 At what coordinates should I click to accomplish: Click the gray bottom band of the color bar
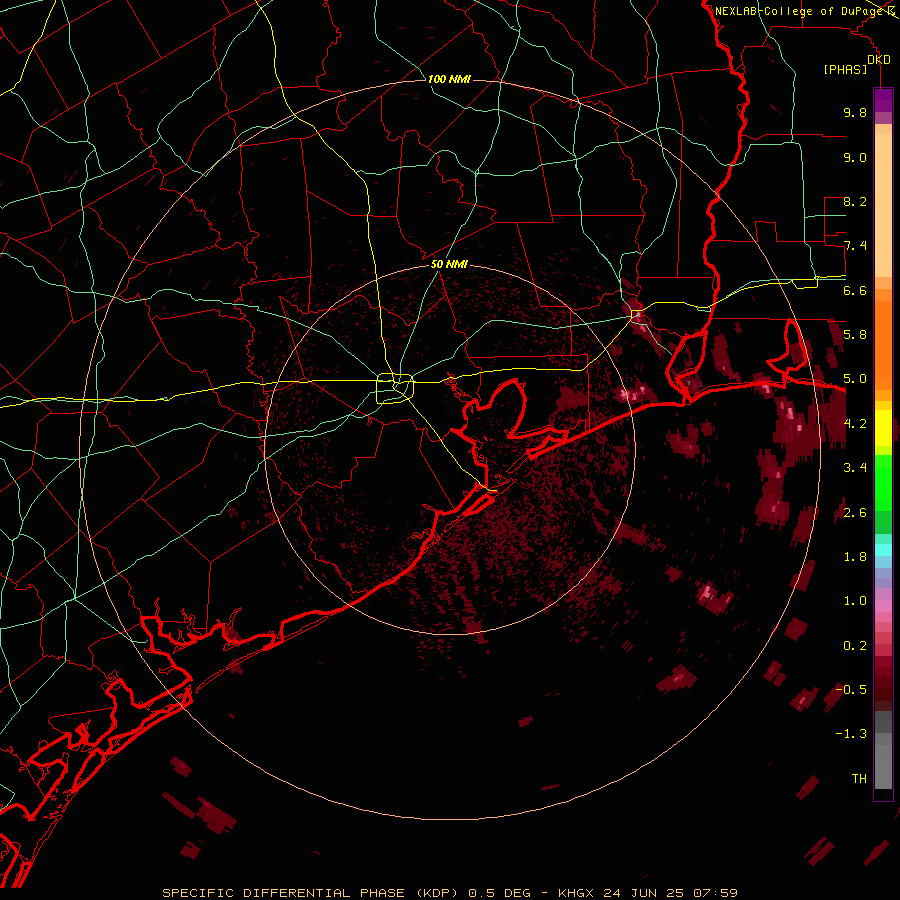(x=883, y=752)
